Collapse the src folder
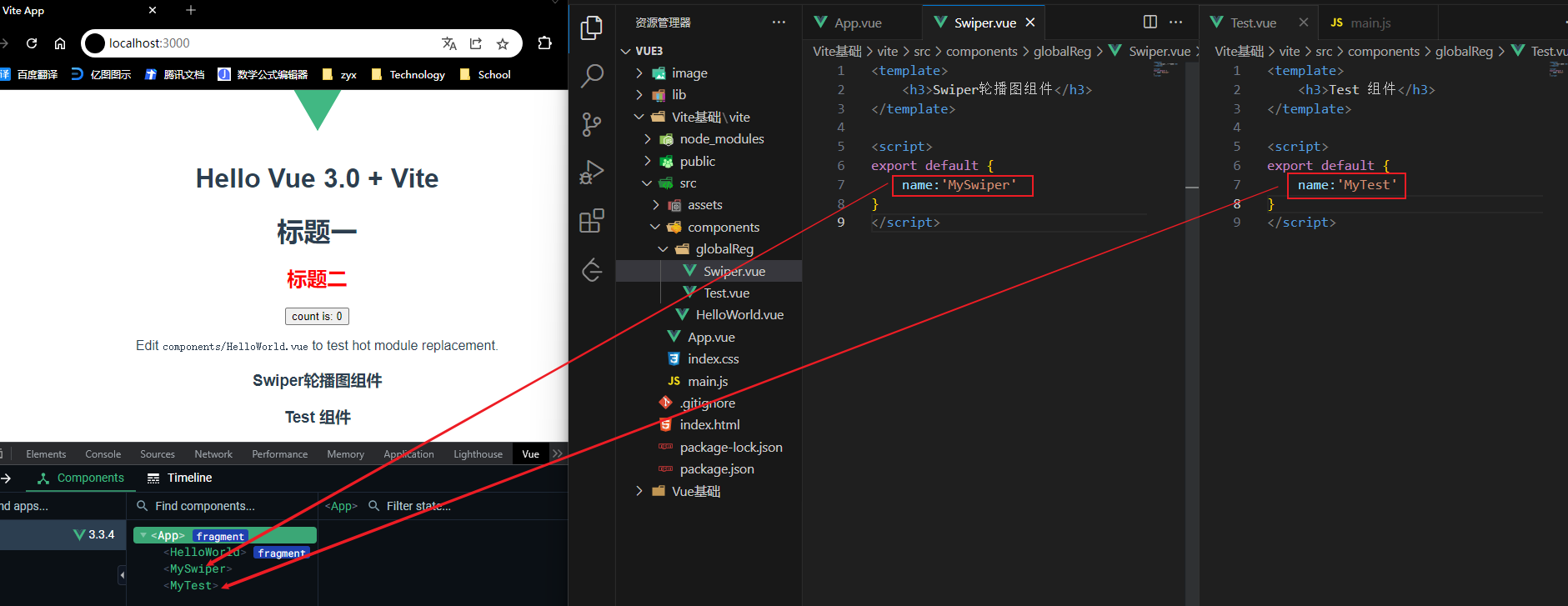1568x606 pixels. pyautogui.click(x=648, y=183)
